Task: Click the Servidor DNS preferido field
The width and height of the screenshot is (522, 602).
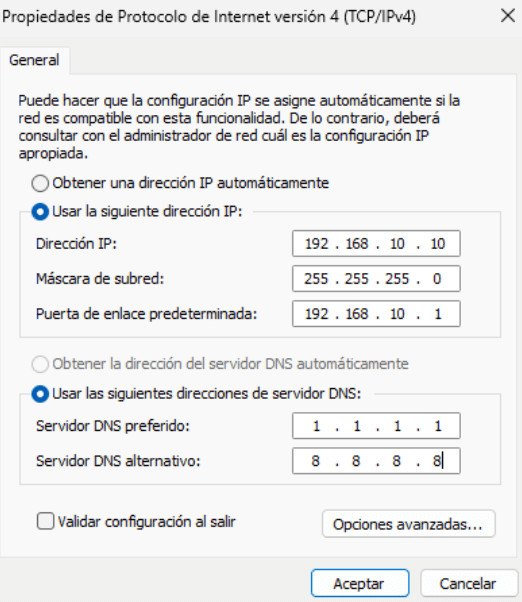Action: point(376,426)
